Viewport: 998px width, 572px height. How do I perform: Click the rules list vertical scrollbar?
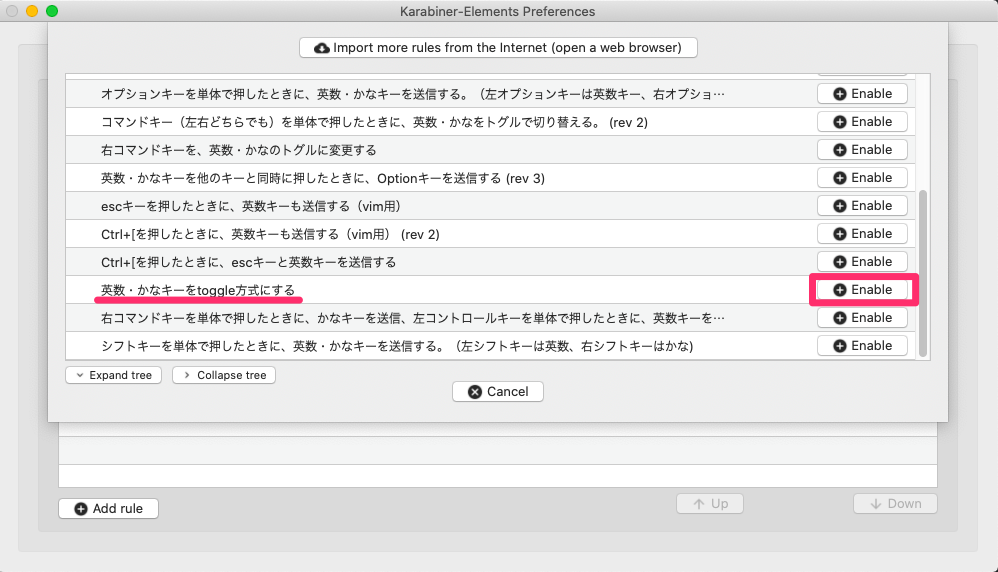coord(923,274)
